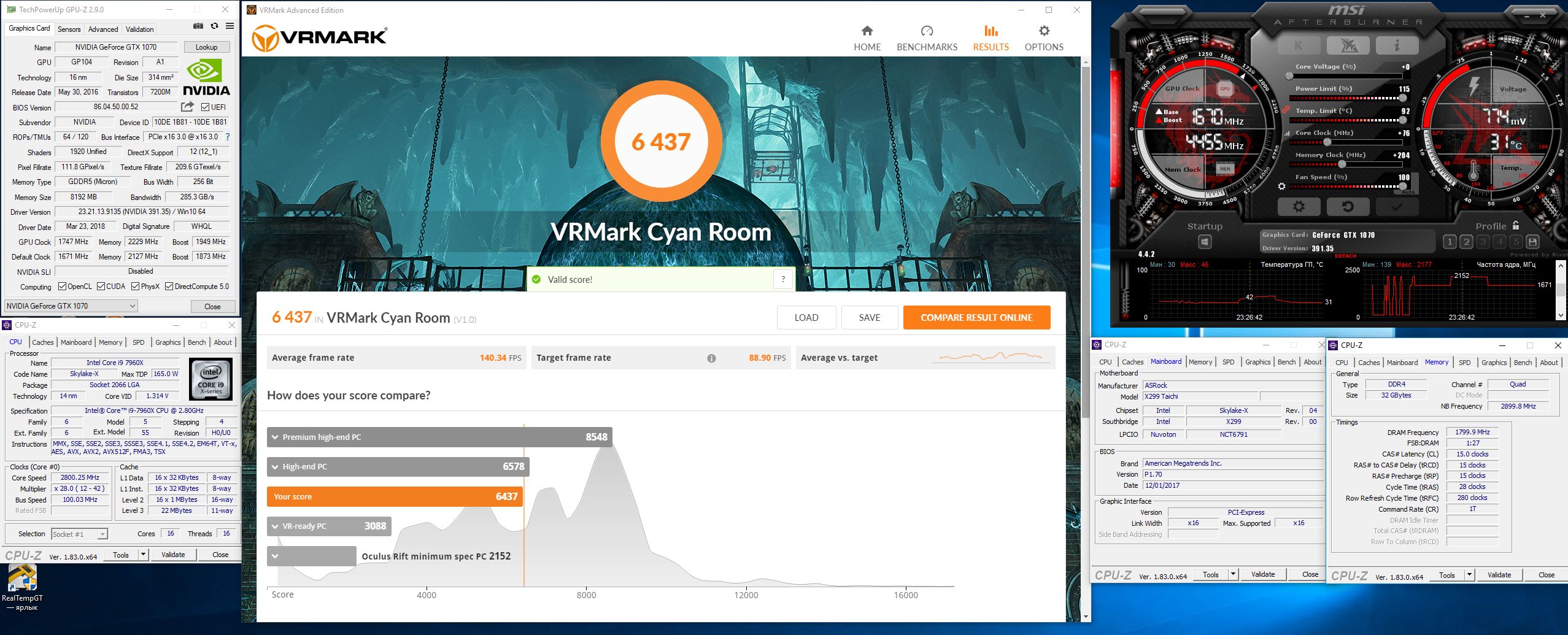Screen dimensions: 1568x635
Task: Click the Valid score question mark button
Action: (782, 280)
